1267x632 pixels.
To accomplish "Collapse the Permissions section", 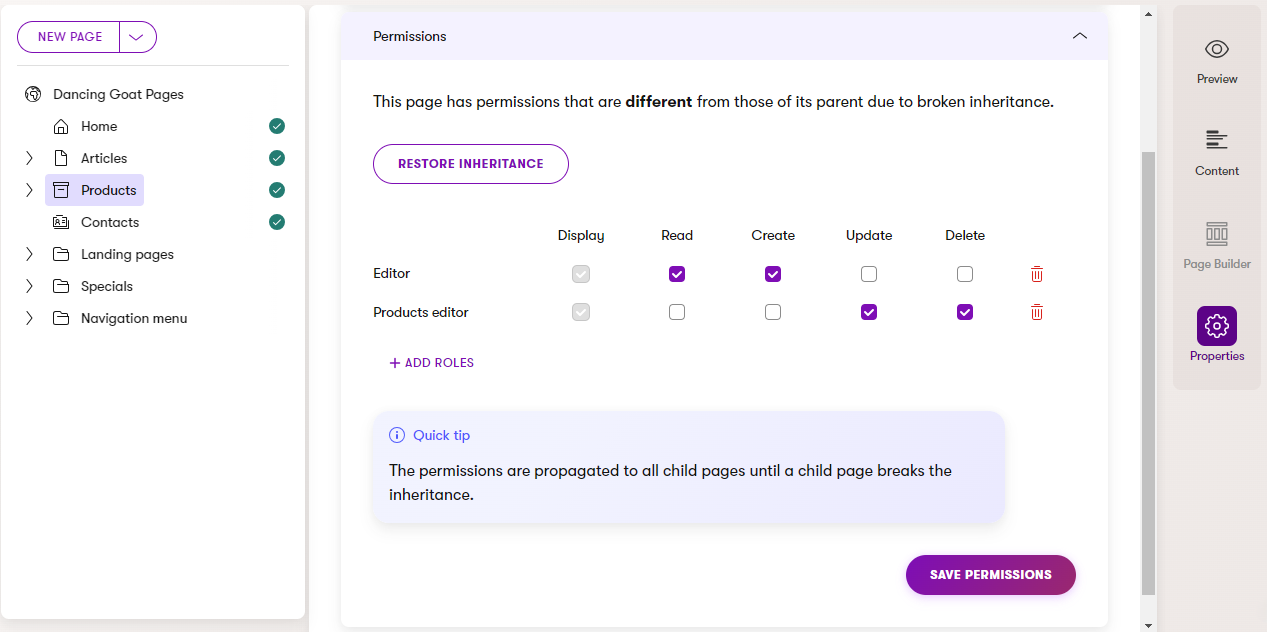I will click(x=1079, y=36).
